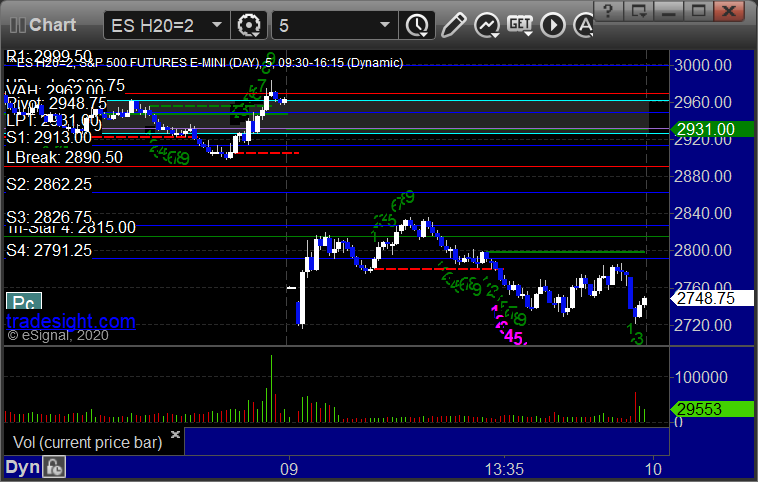Click the 09 date marker on time axis
This screenshot has height=482, width=758.
[289, 469]
